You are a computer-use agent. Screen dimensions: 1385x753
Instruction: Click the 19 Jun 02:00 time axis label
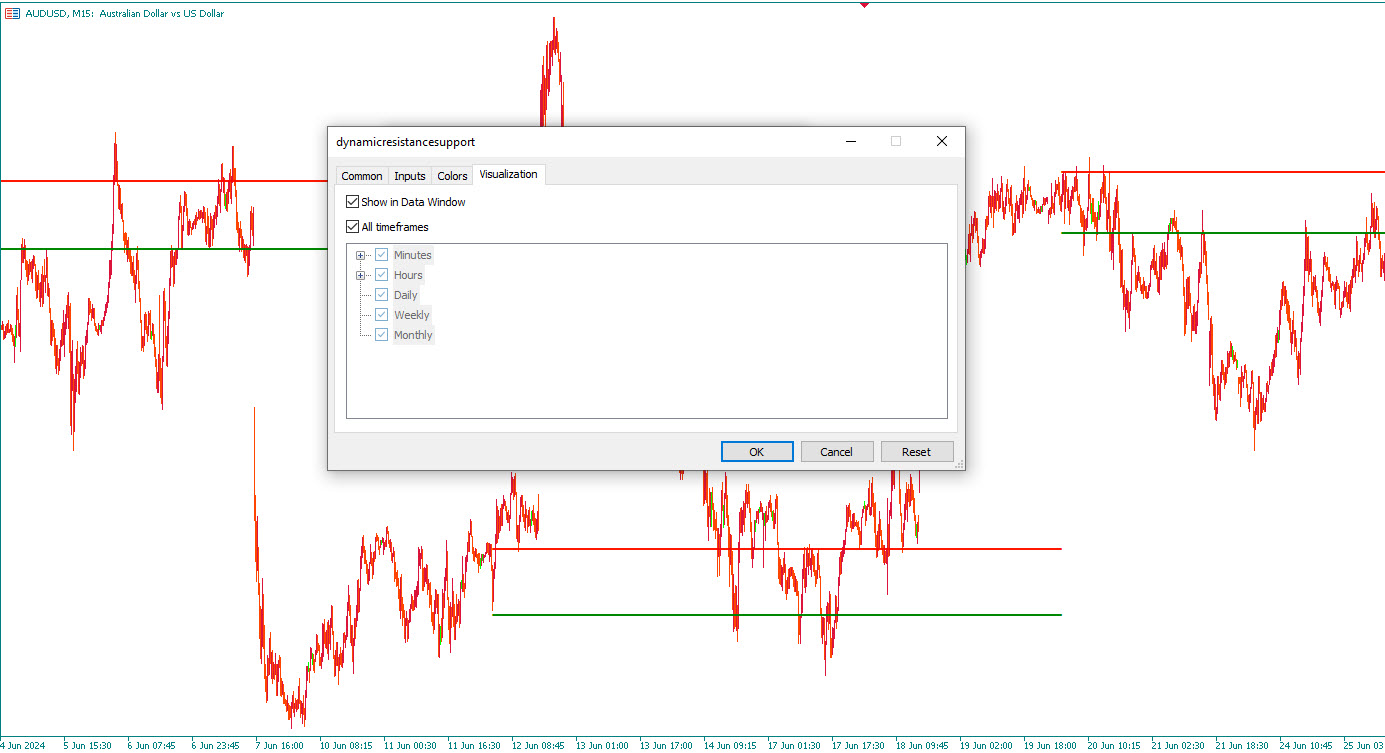(x=985, y=745)
